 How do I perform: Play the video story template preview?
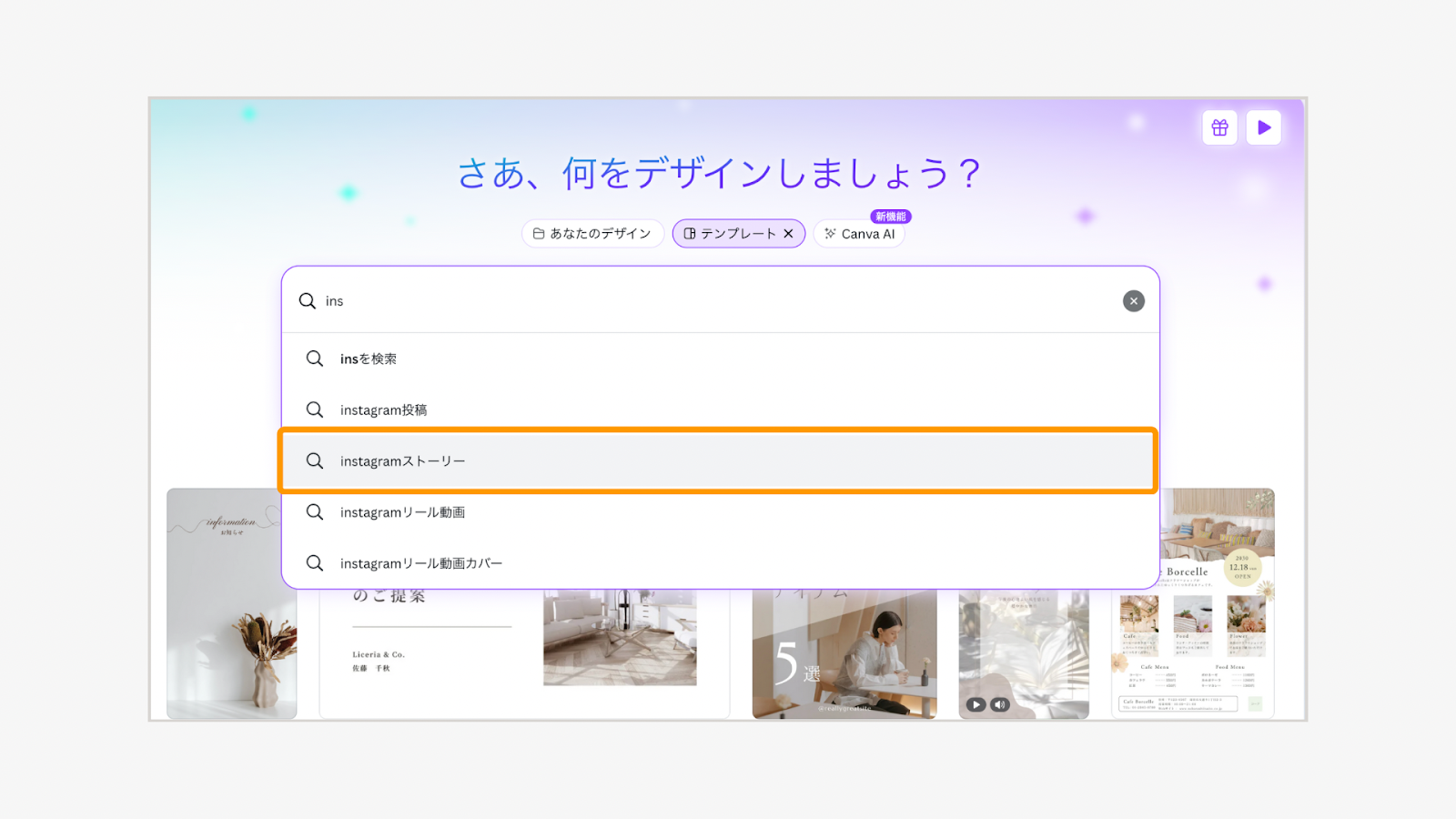tap(975, 704)
